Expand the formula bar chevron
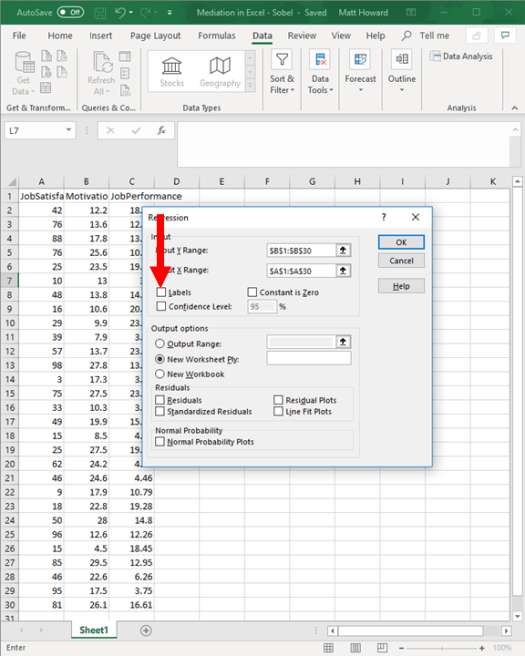This screenshot has height=656, width=525. point(515,130)
